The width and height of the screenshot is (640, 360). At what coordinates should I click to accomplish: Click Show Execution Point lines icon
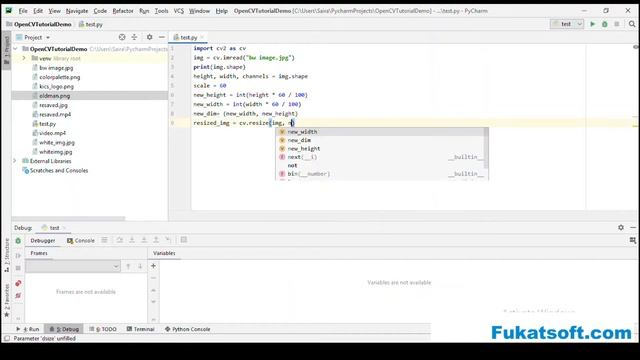(x=104, y=240)
